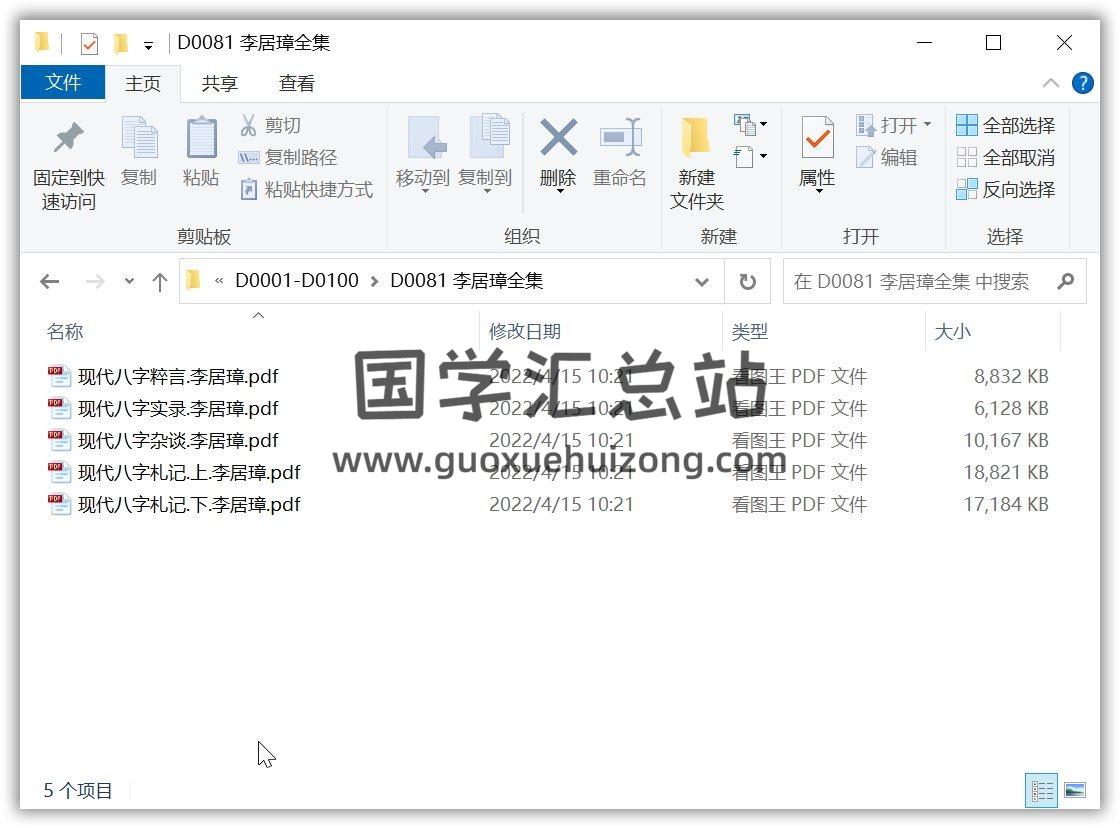This screenshot has width=1120, height=829.
Task: Sort by the Type (类型) column
Action: click(749, 331)
